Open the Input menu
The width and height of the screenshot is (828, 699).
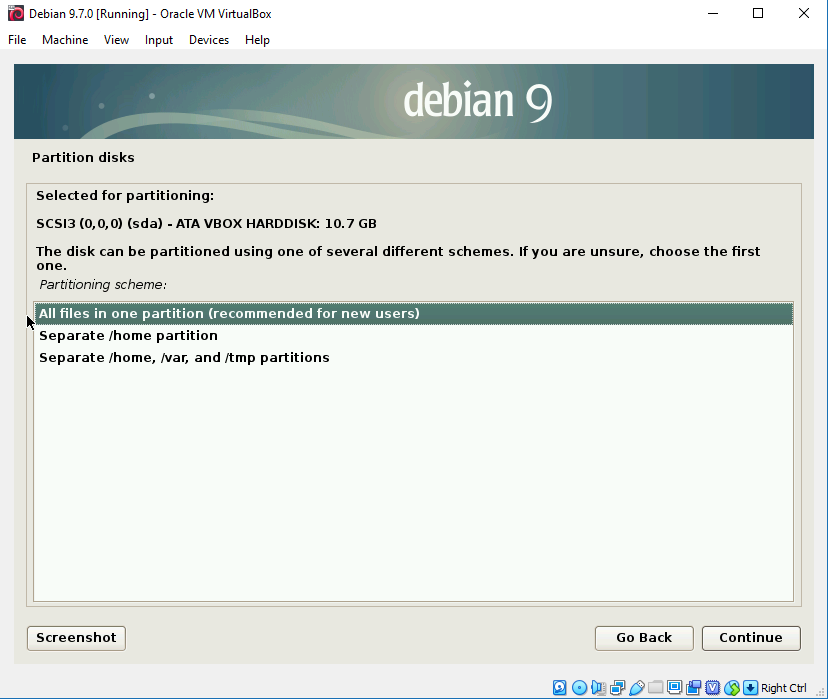159,40
